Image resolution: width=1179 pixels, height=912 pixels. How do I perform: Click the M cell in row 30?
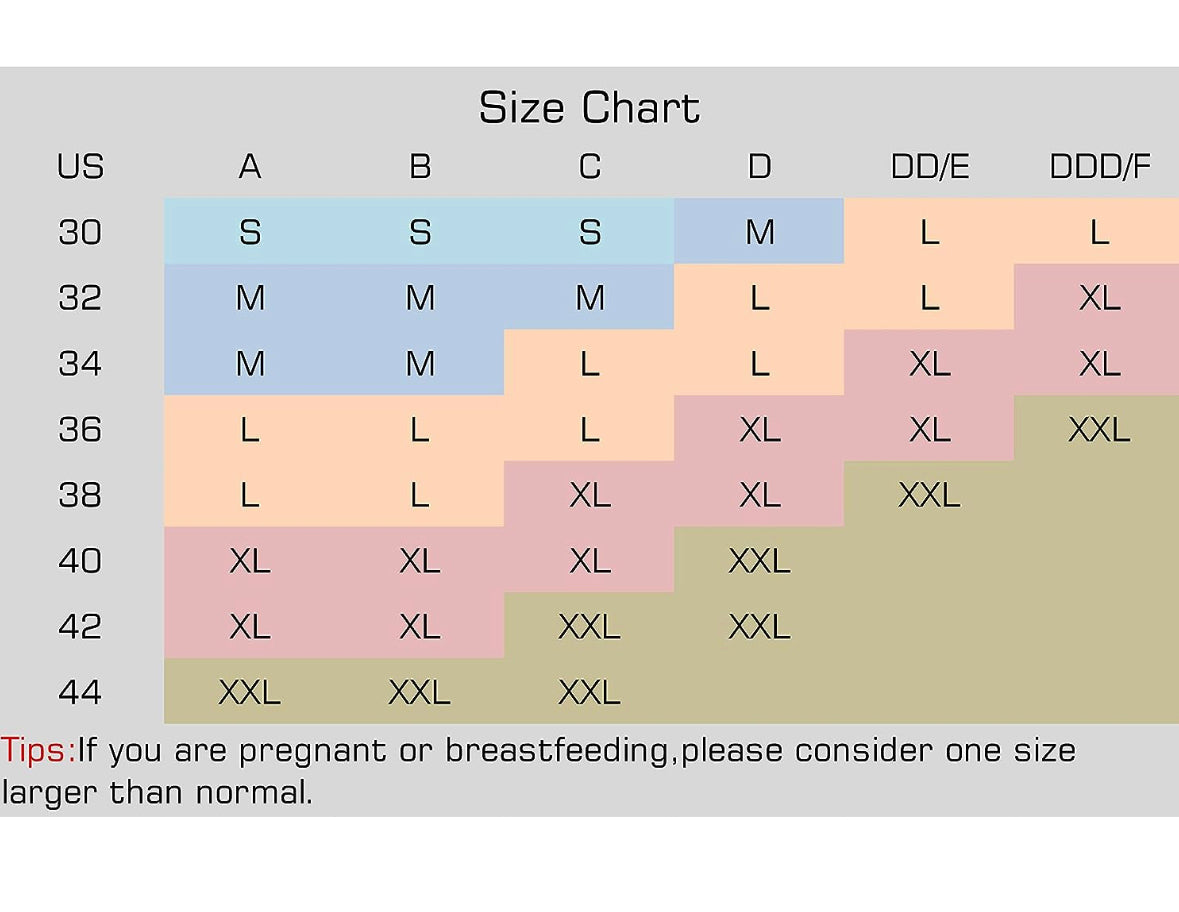[x=759, y=233]
